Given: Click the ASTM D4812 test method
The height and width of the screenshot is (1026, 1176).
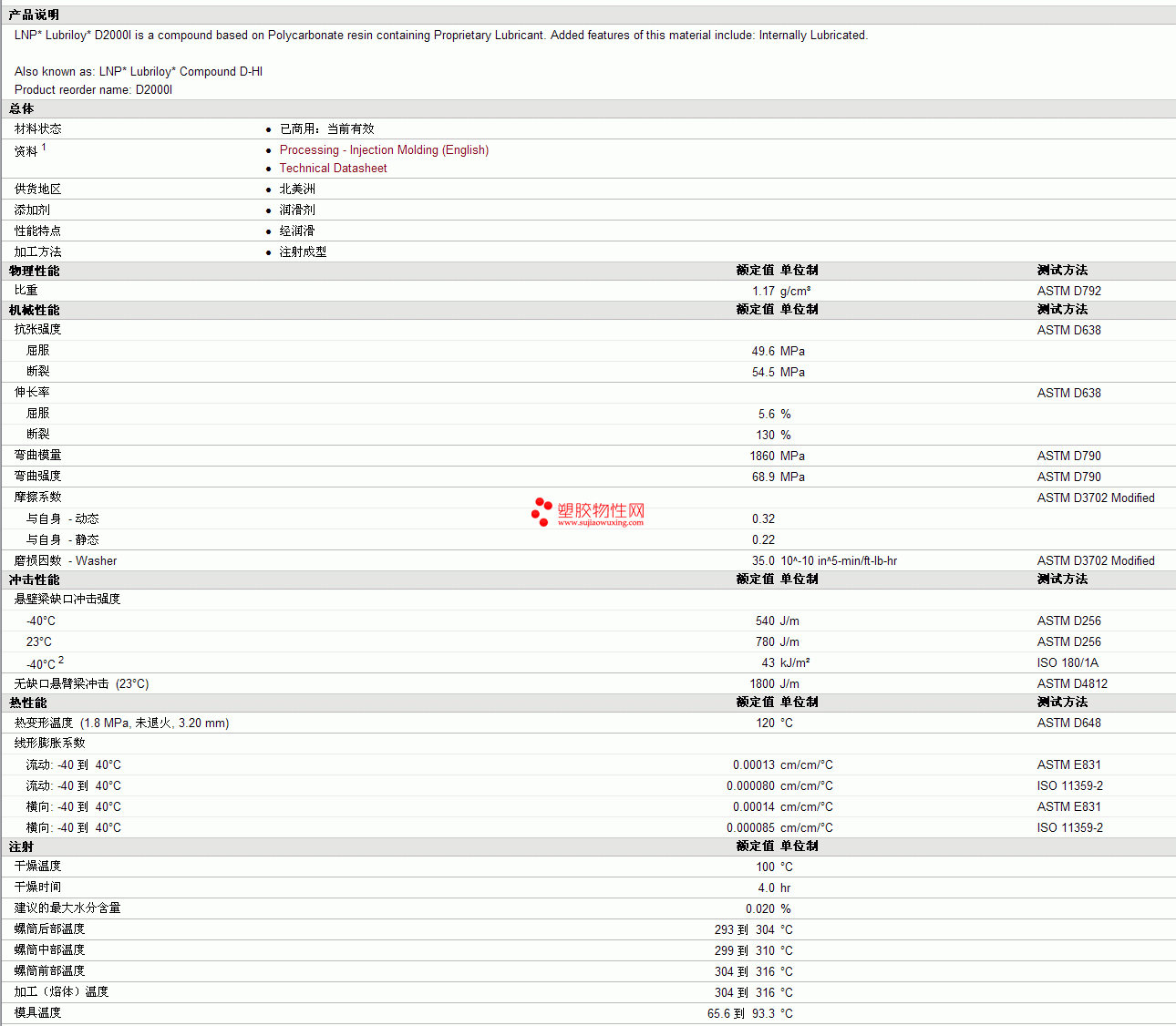Looking at the screenshot, I should [1072, 684].
